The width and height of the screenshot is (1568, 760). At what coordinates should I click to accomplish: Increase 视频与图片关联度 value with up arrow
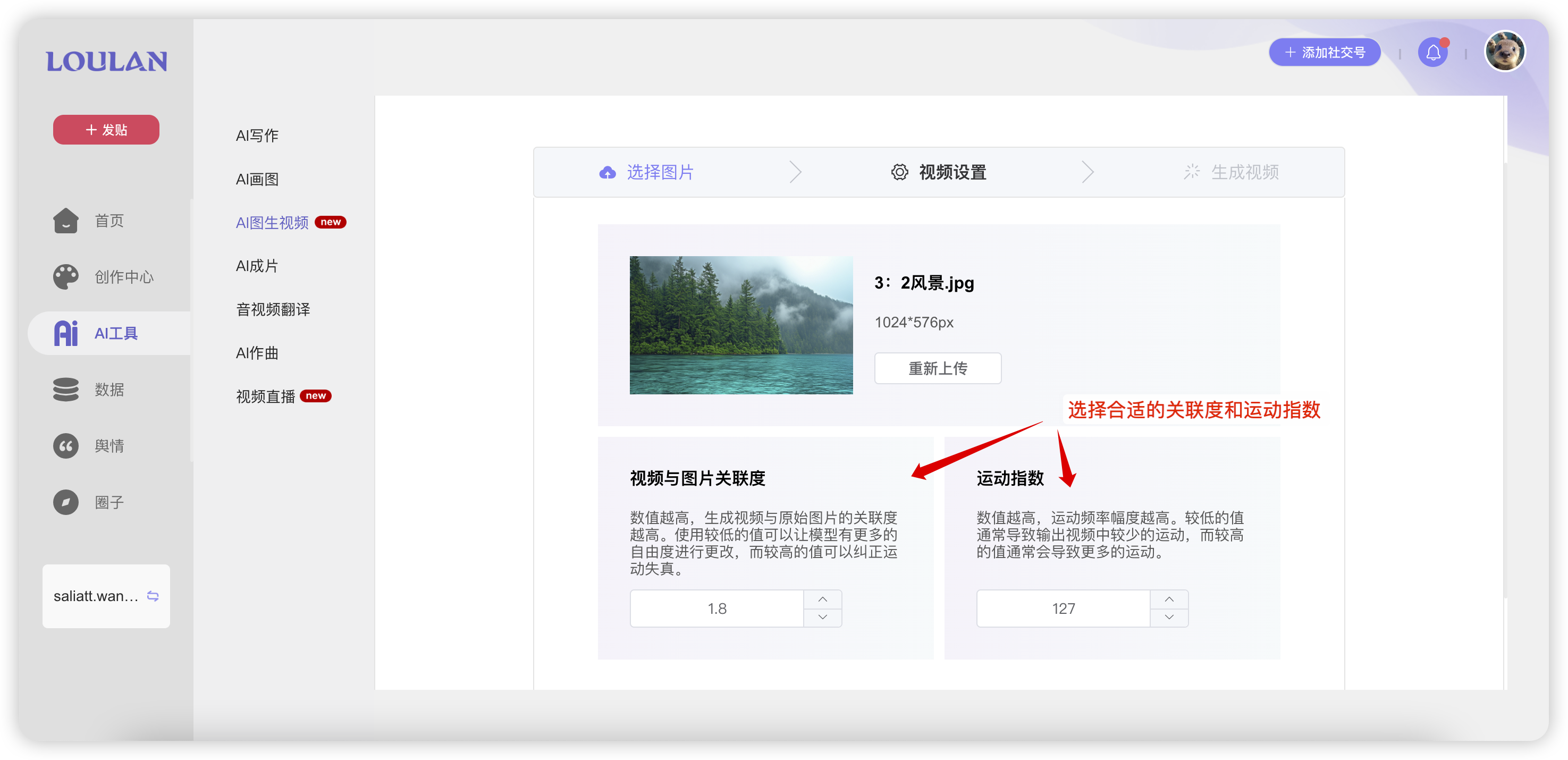[x=822, y=599]
